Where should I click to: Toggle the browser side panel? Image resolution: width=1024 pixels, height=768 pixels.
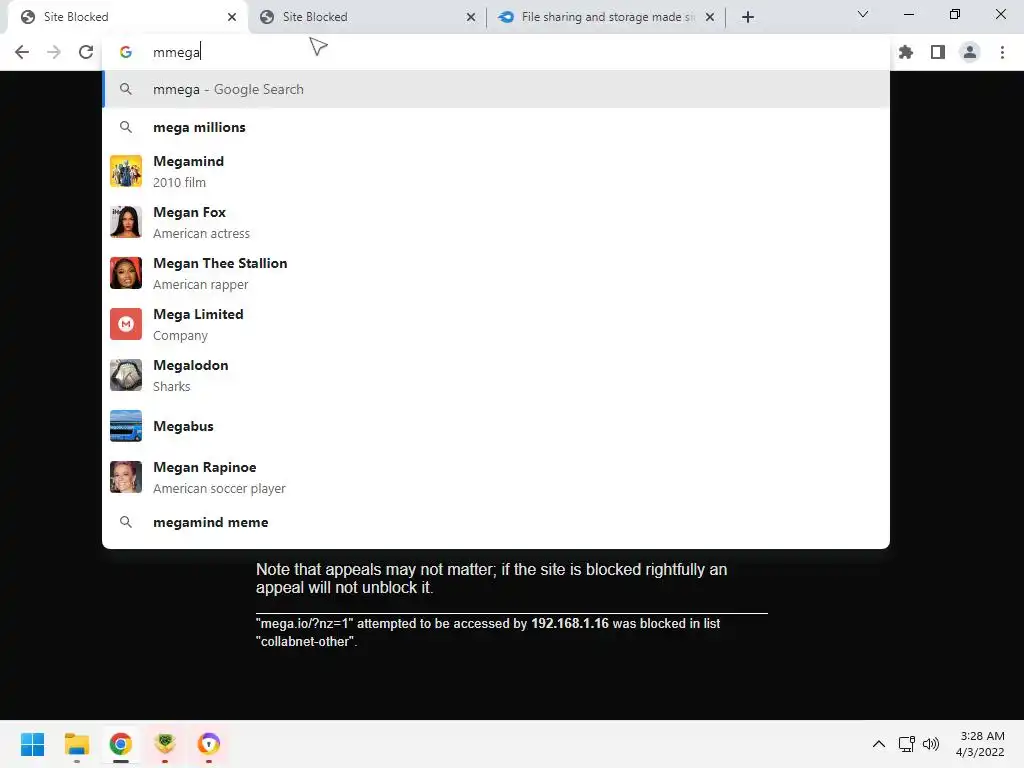pyautogui.click(x=938, y=52)
